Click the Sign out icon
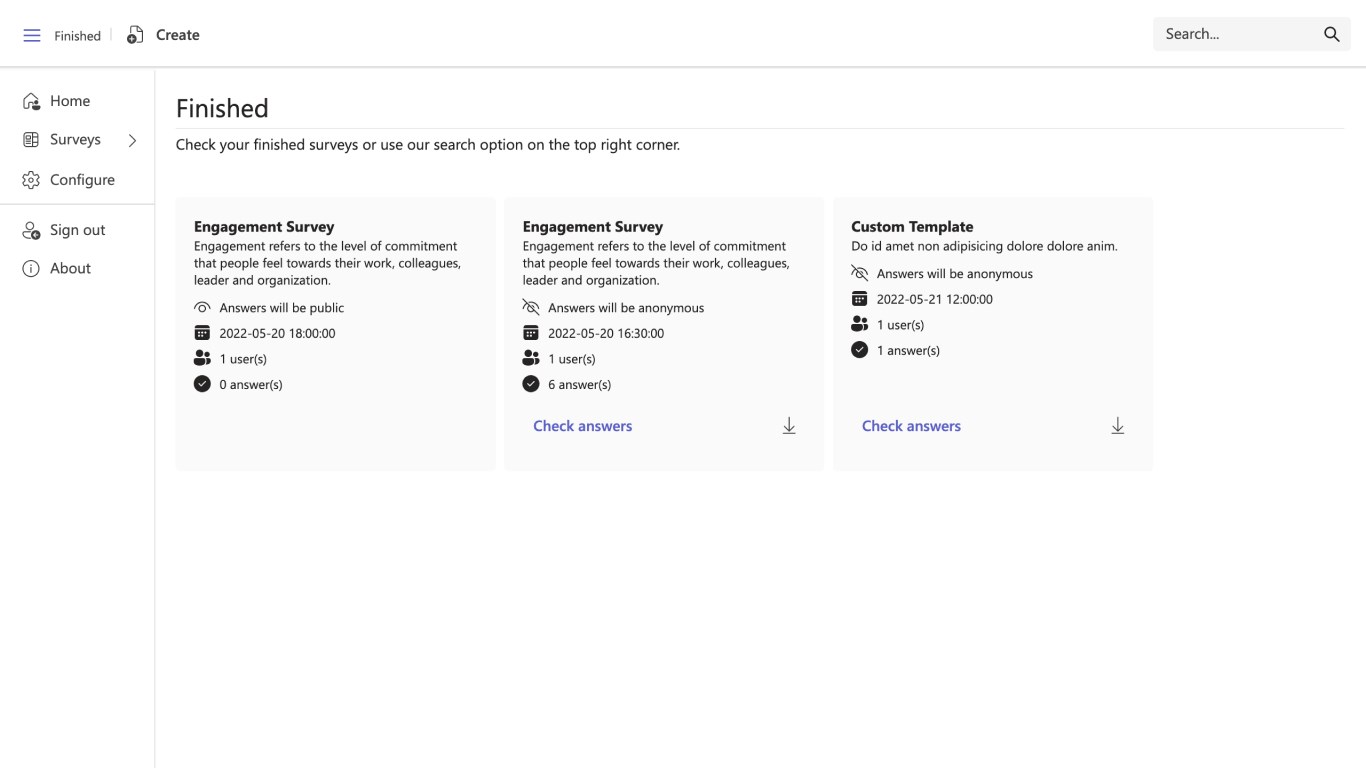Image resolution: width=1366 pixels, height=768 pixels. click(31, 230)
